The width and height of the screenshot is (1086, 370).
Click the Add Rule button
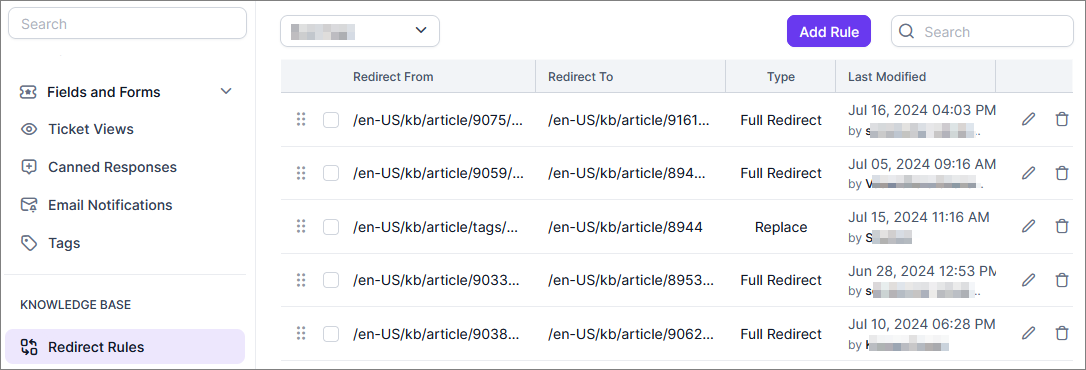[828, 32]
